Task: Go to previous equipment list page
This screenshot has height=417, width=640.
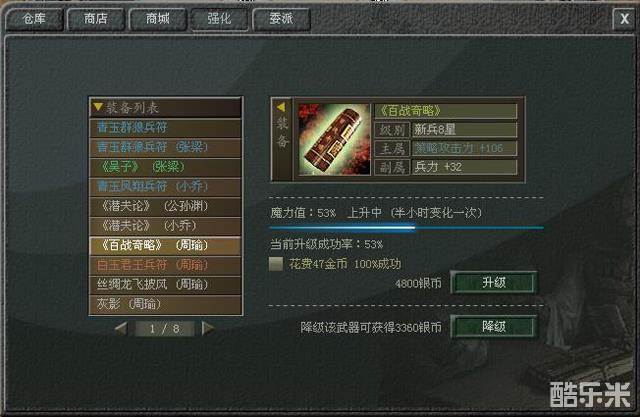Action: point(121,328)
